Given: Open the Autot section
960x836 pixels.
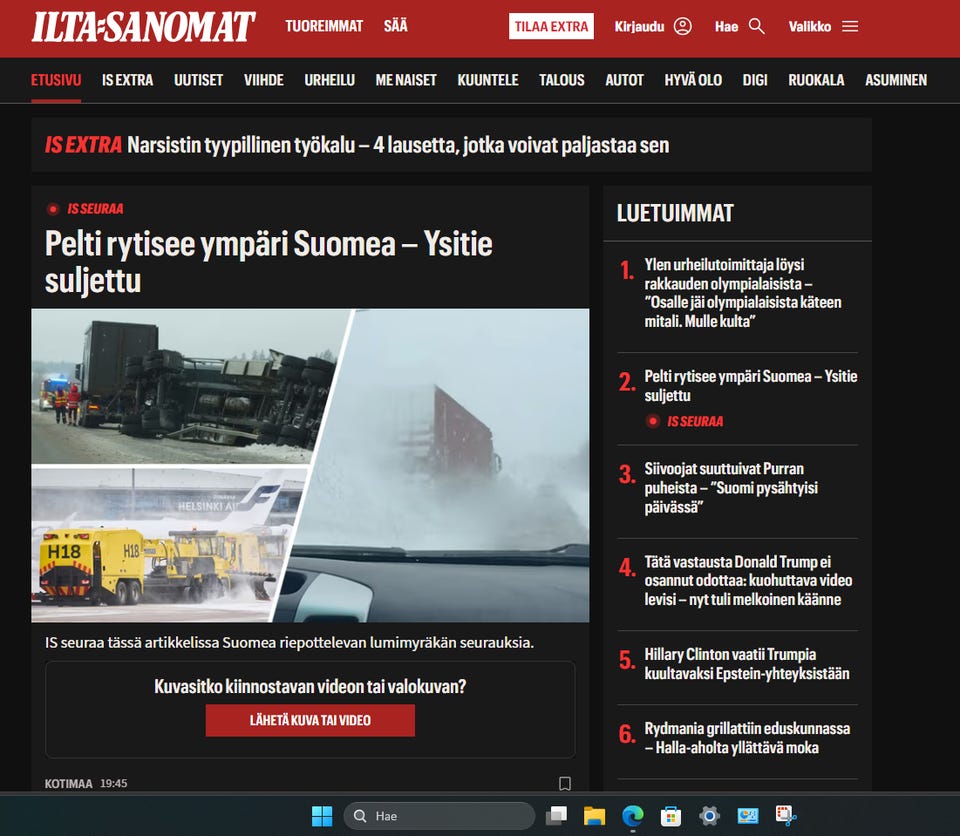Looking at the screenshot, I should coord(624,80).
